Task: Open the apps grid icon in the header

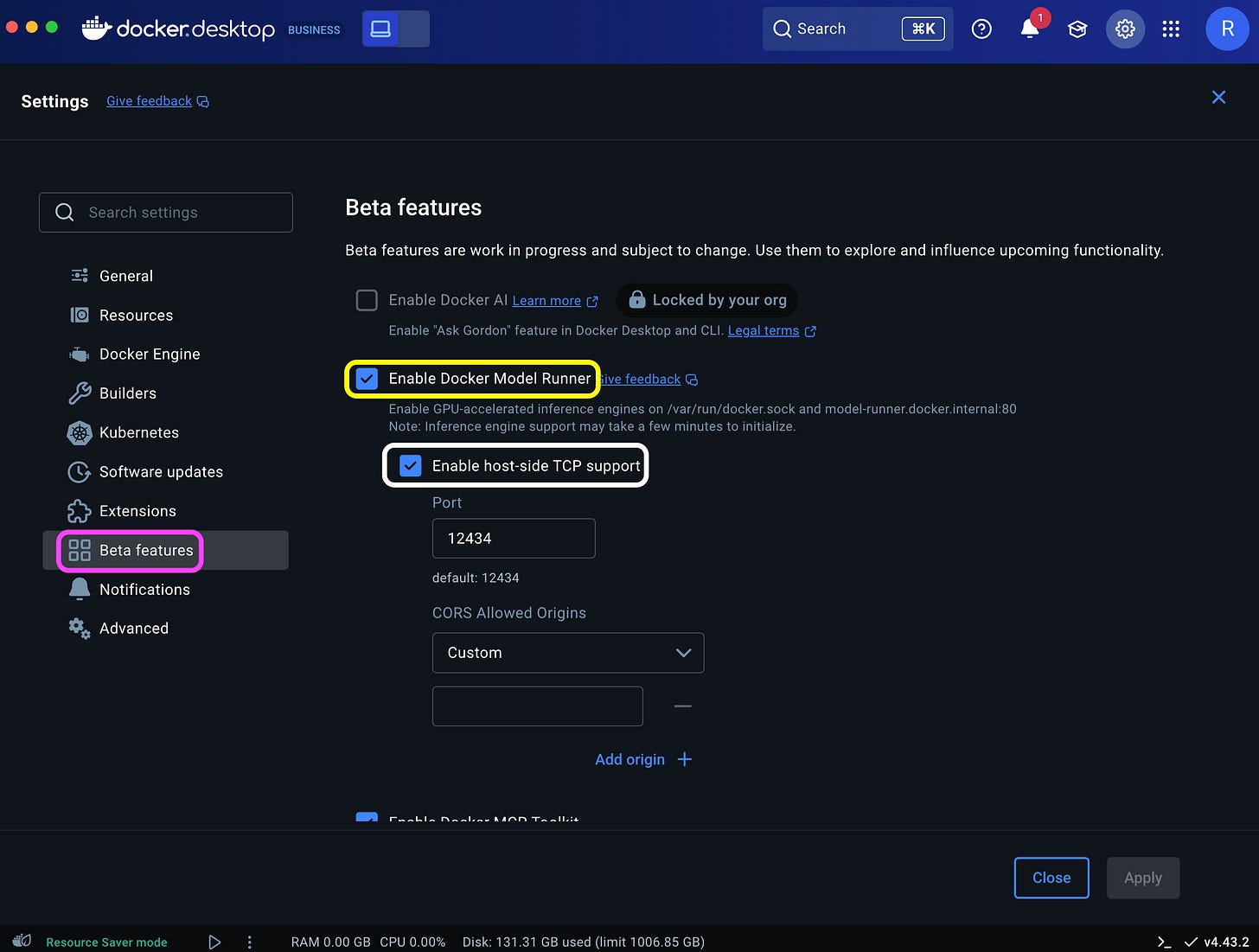Action: 1172,29
